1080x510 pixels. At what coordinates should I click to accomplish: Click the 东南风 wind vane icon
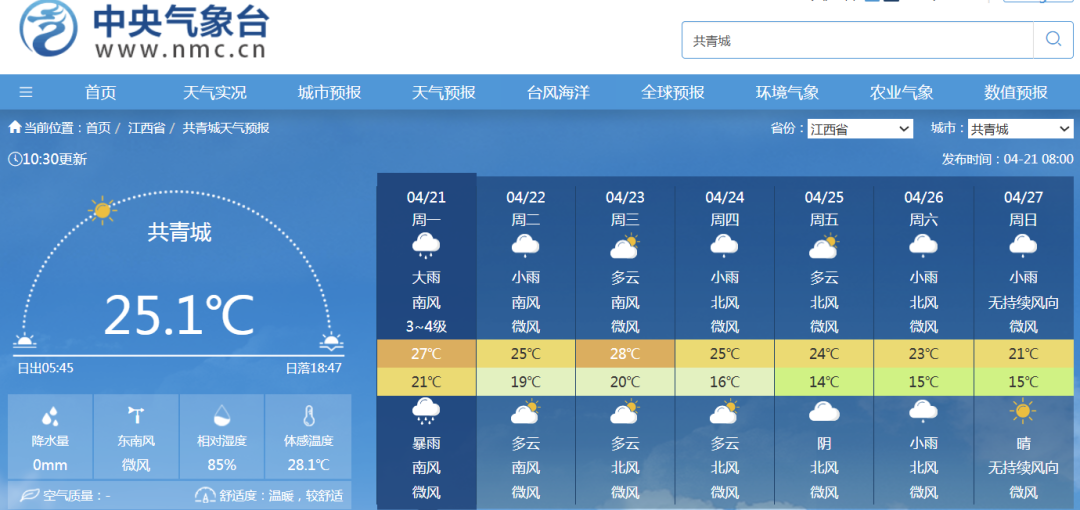tap(136, 416)
